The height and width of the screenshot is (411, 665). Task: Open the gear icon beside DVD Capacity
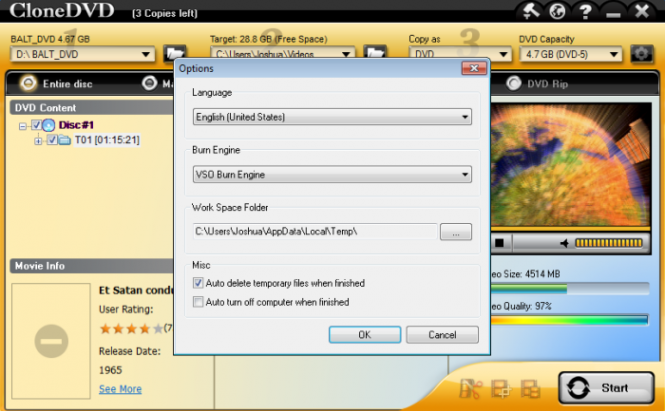(x=641, y=54)
